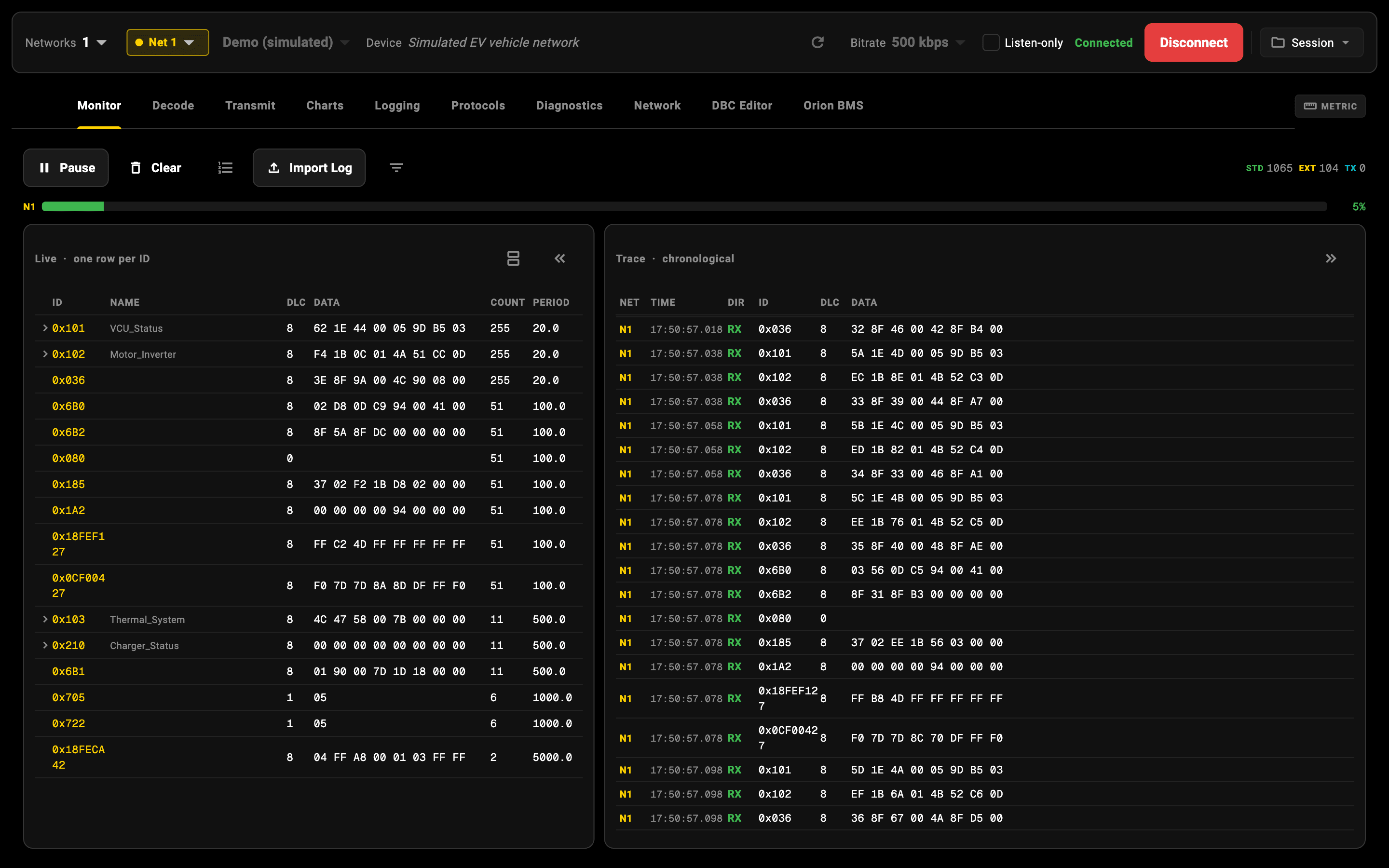The height and width of the screenshot is (868, 1389).
Task: Click the TIME column header in Trace
Action: pyautogui.click(x=662, y=302)
